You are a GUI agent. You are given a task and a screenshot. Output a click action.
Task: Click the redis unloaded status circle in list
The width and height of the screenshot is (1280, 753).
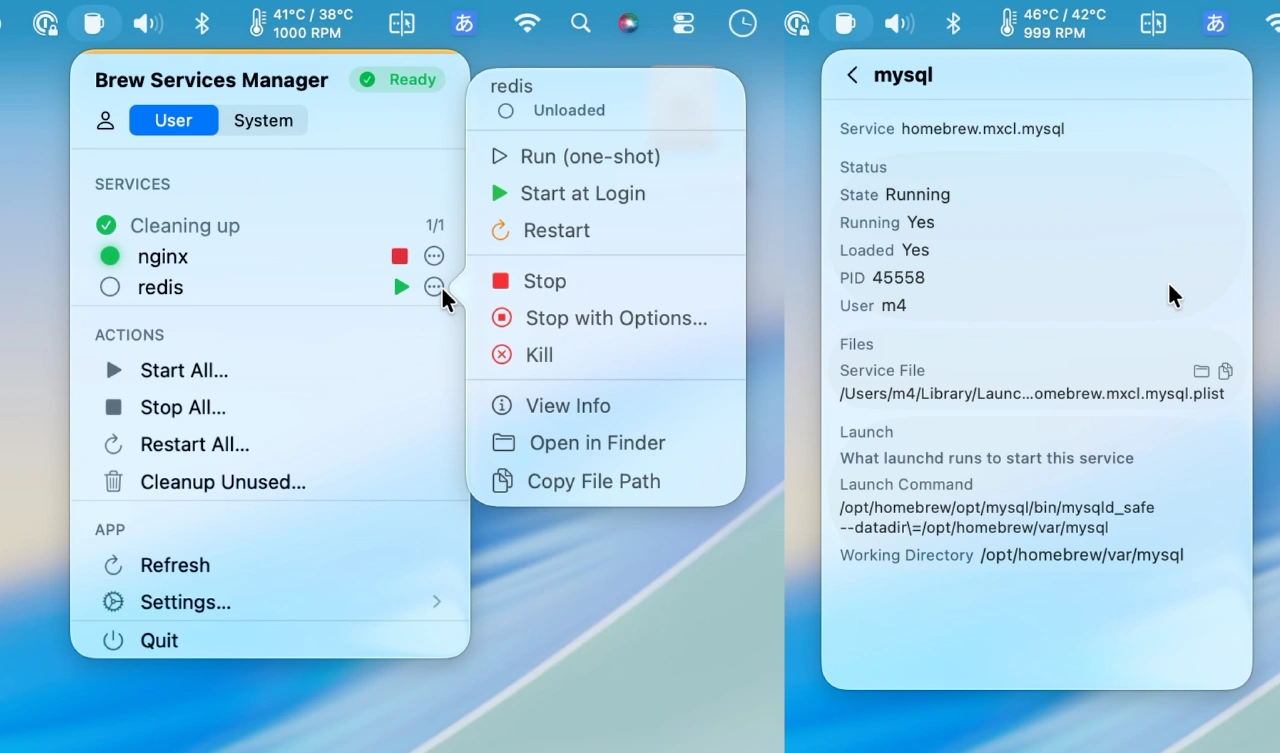(110, 288)
